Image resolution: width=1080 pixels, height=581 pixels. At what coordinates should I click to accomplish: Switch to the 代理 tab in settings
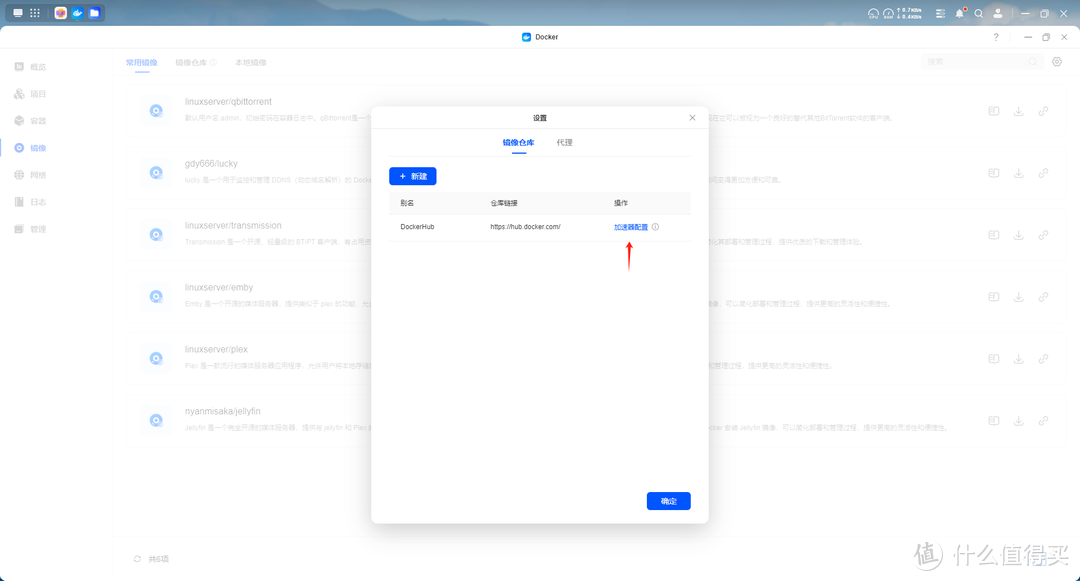564,143
